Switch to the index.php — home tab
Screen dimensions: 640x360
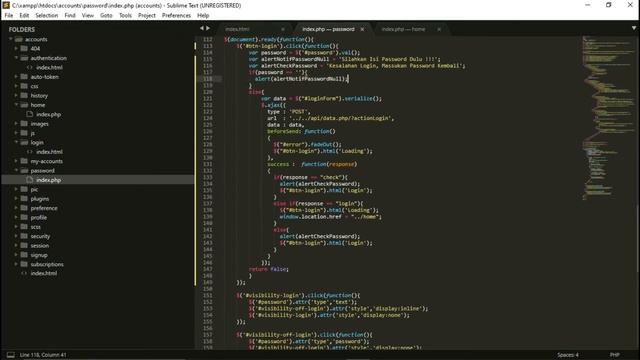point(403,29)
